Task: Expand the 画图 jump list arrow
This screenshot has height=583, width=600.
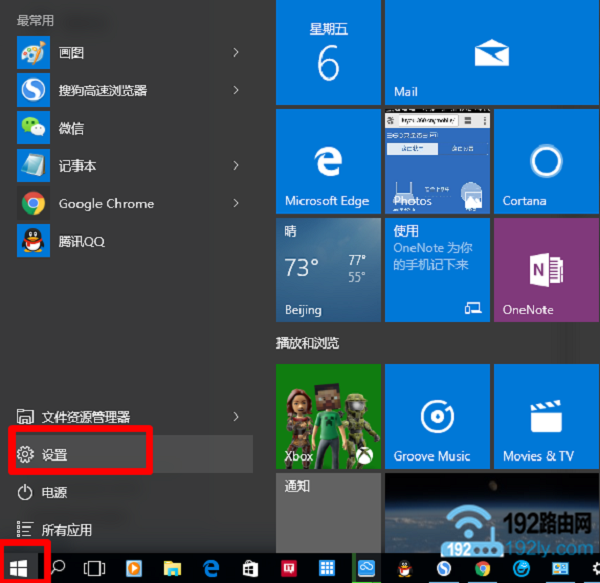Action: click(236, 53)
